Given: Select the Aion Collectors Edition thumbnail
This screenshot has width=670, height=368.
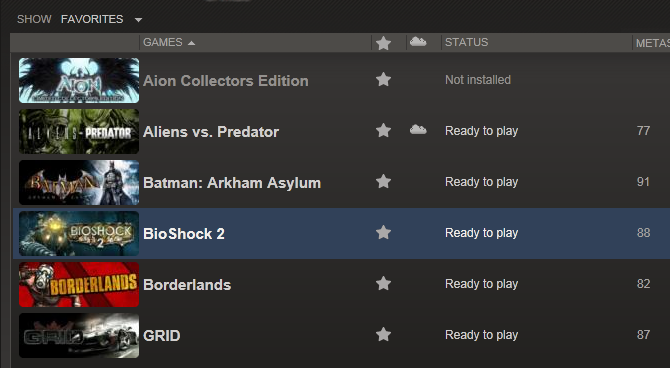Looking at the screenshot, I should pyautogui.click(x=79, y=80).
